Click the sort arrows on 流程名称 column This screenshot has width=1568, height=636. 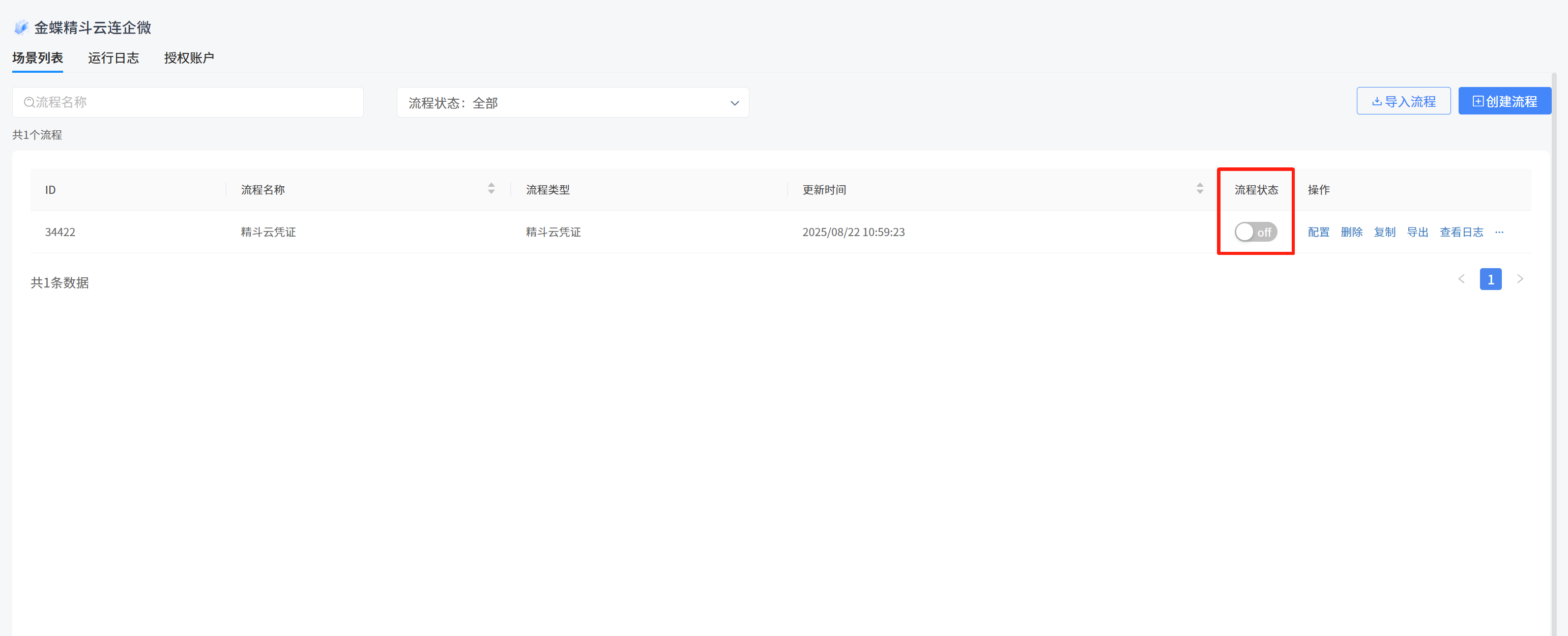coord(490,189)
